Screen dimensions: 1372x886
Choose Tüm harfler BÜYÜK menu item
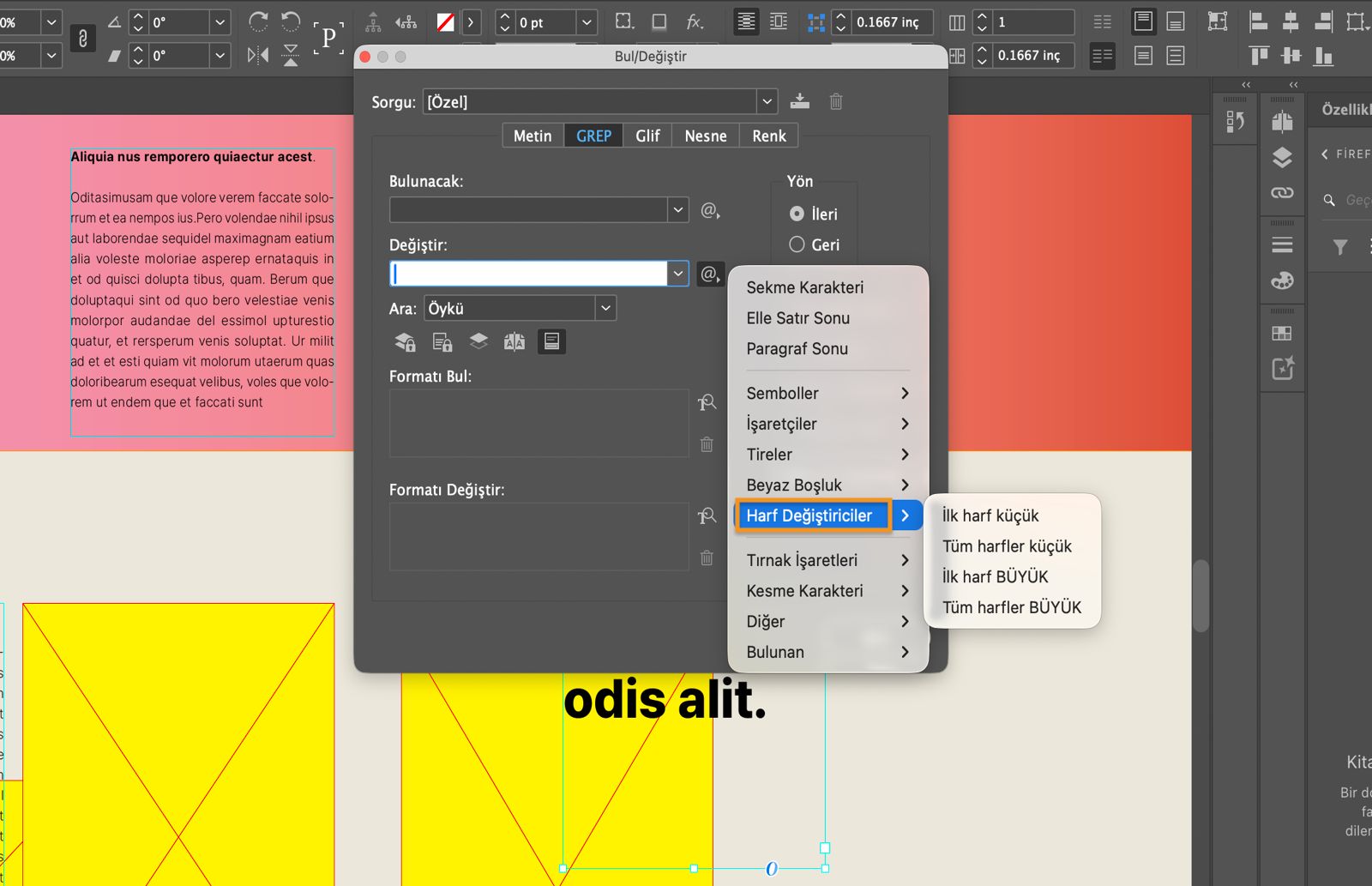1012,607
